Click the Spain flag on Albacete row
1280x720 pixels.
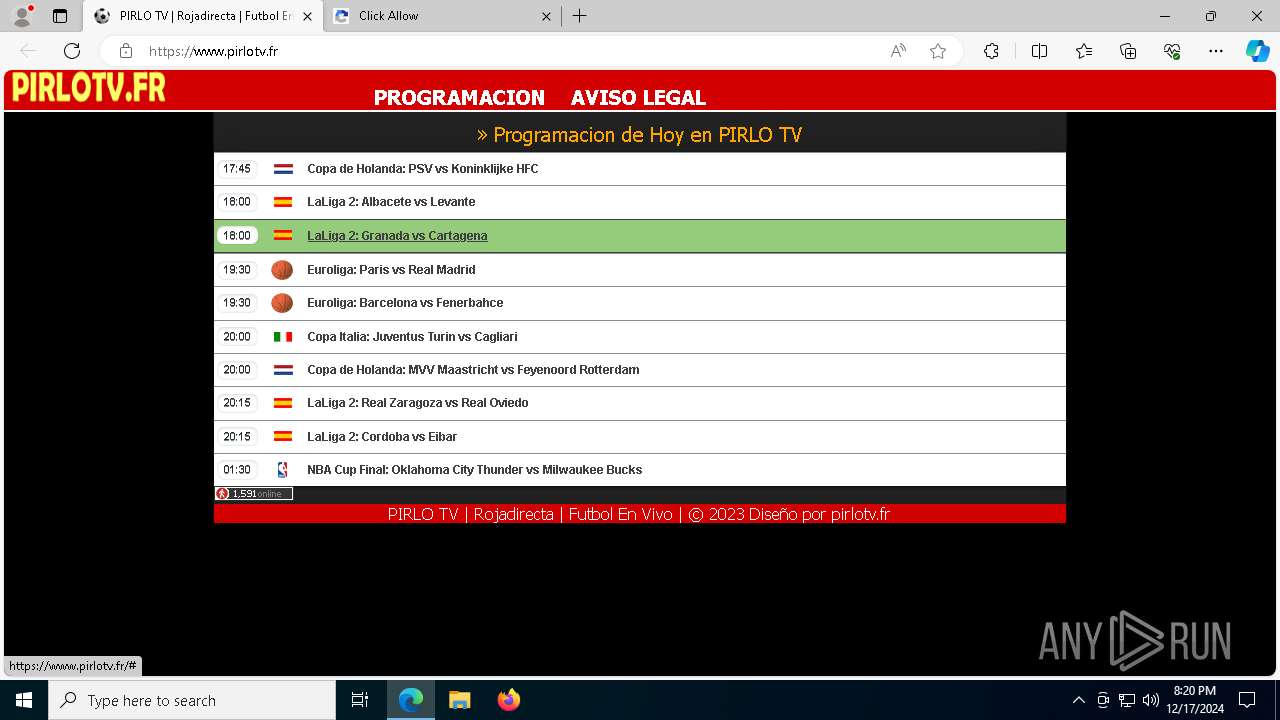click(x=283, y=202)
